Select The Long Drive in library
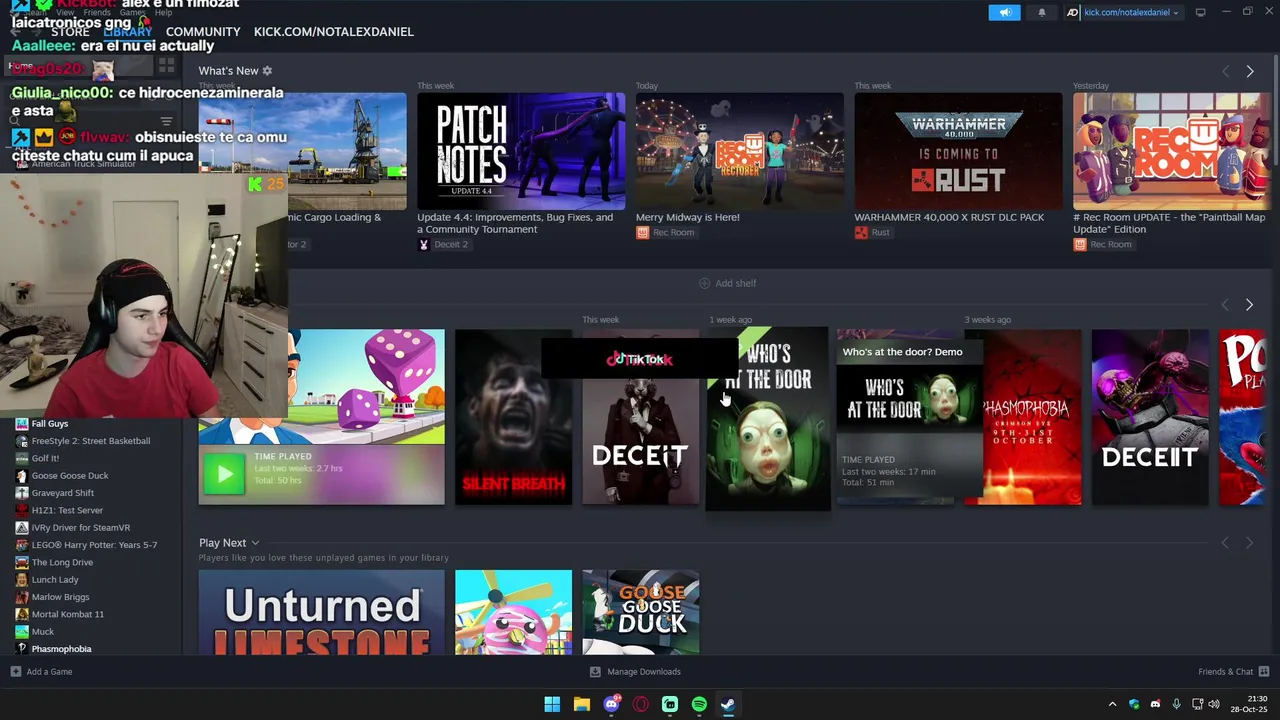This screenshot has width=1280, height=720. [62, 562]
